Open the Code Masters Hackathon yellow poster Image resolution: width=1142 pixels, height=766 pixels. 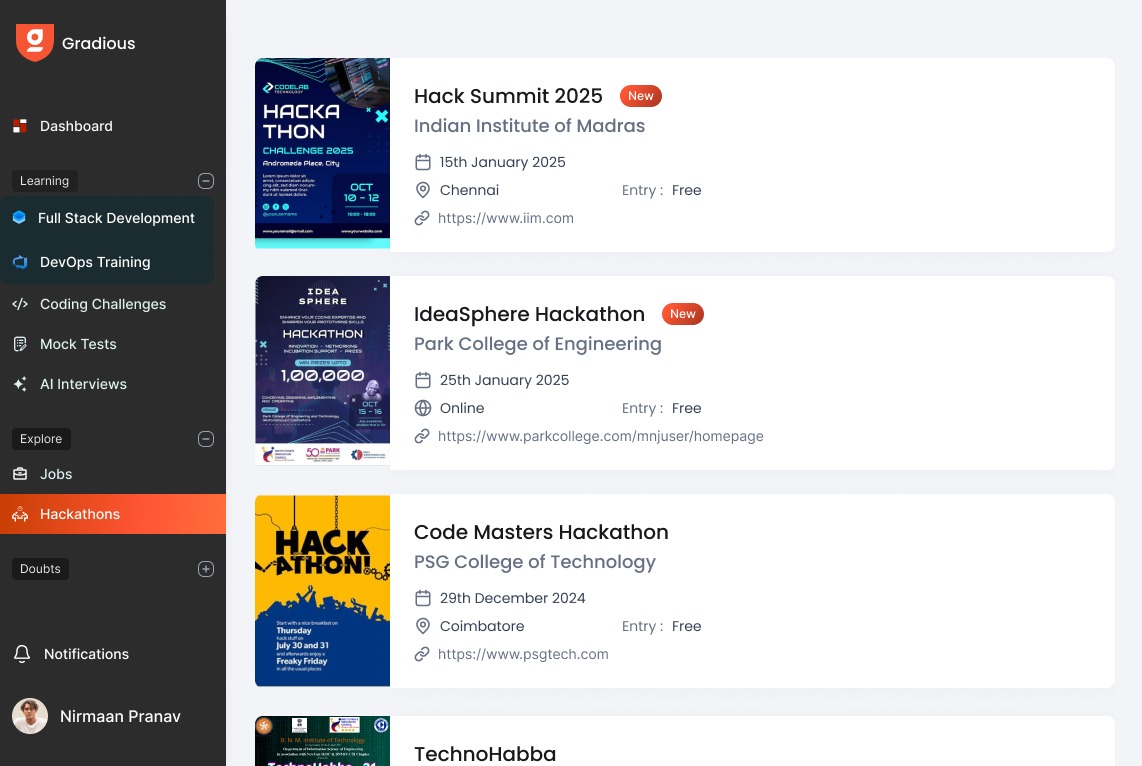pos(322,590)
